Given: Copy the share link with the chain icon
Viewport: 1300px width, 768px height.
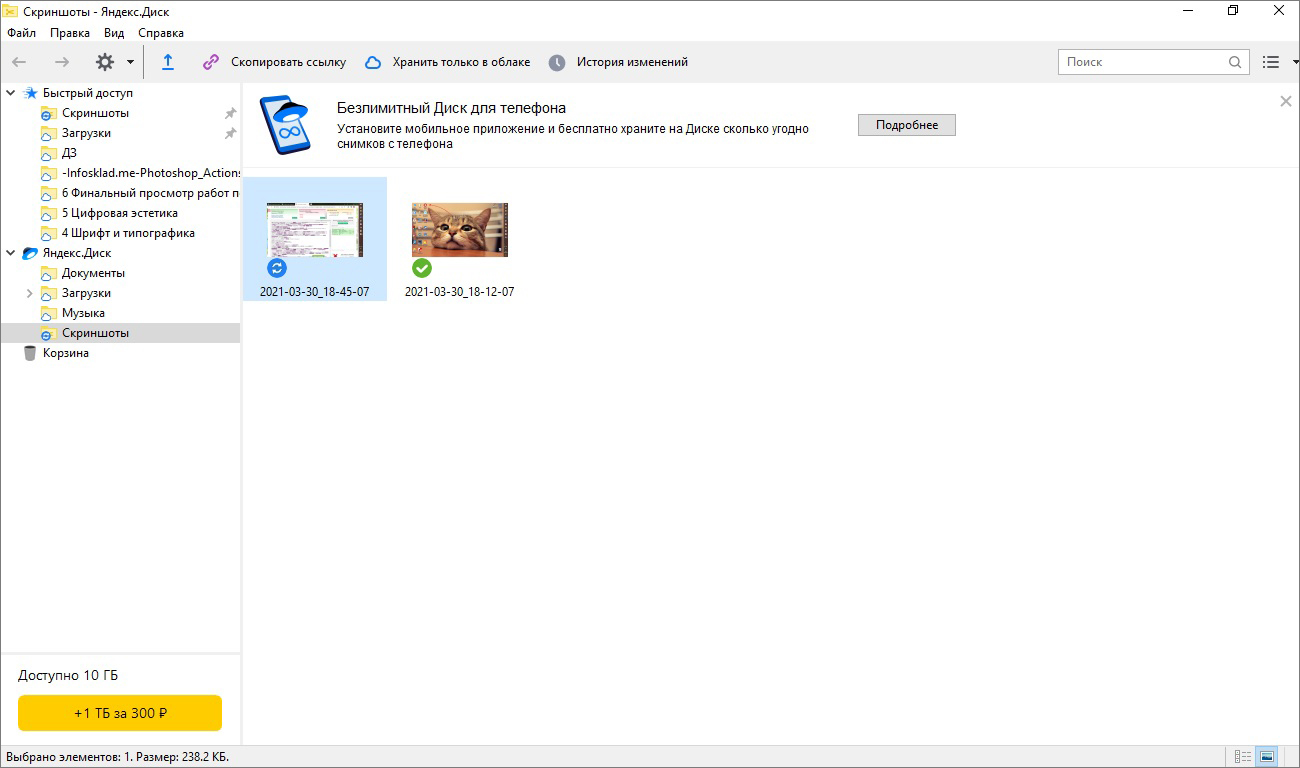Looking at the screenshot, I should 211,62.
